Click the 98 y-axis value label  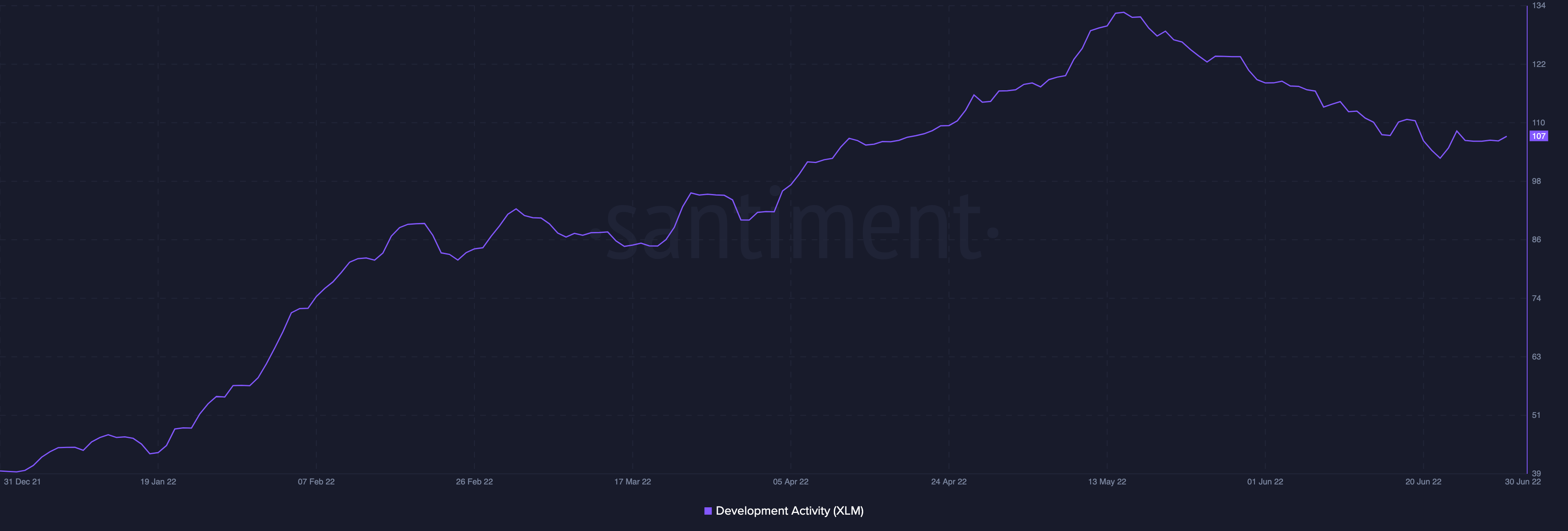[1536, 181]
